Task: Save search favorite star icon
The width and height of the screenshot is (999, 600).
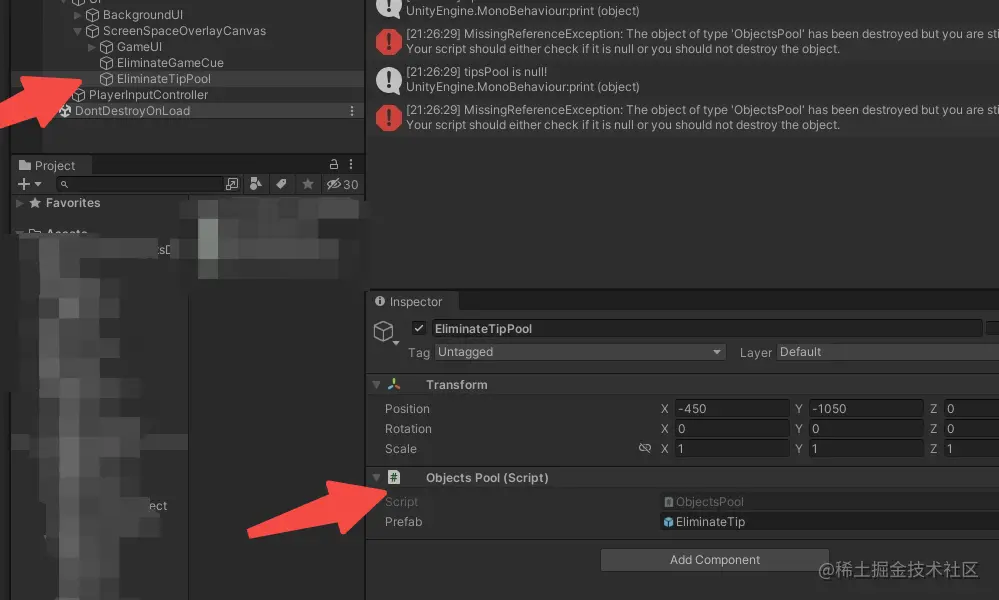Action: pyautogui.click(x=308, y=184)
